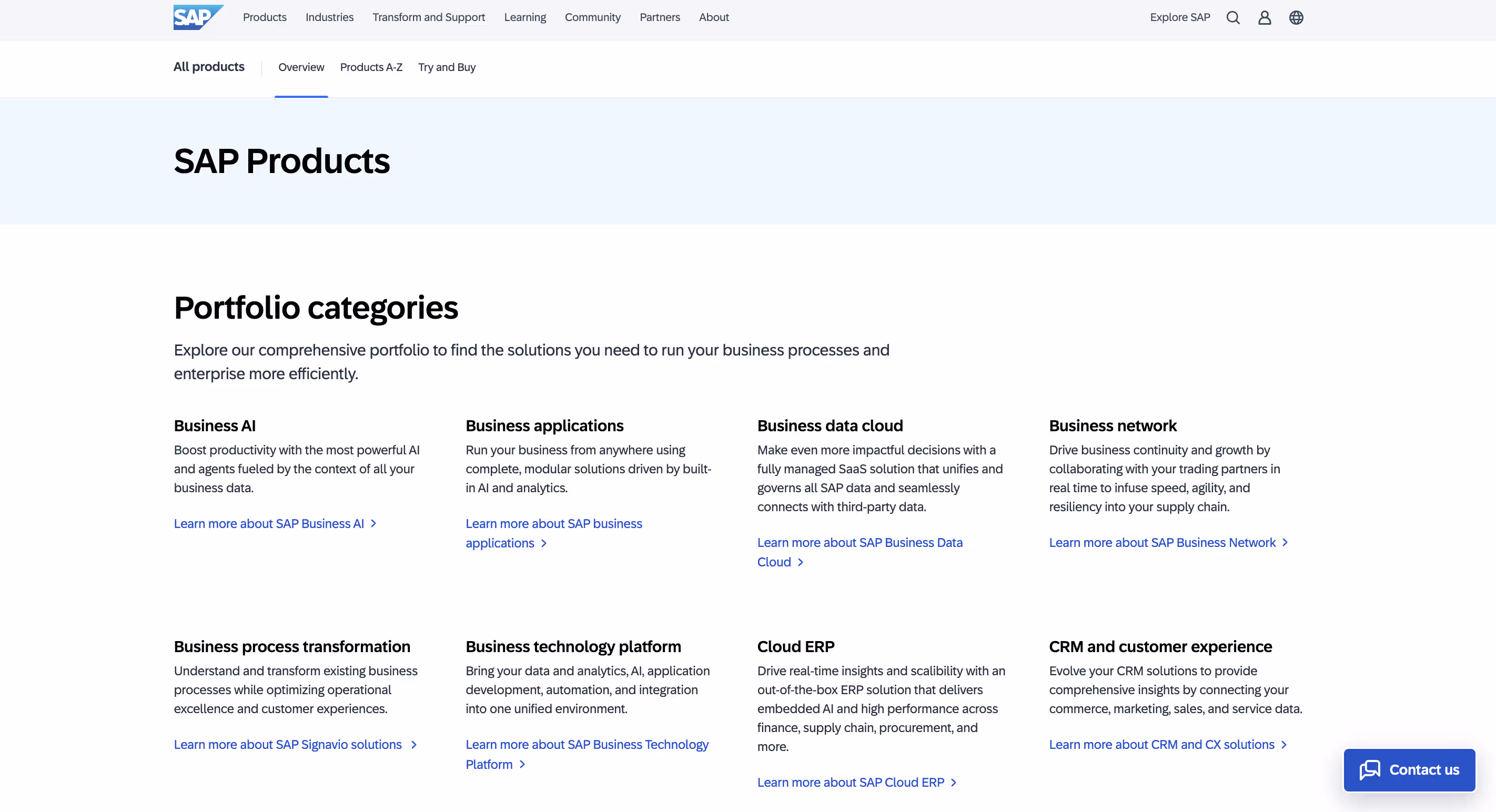Image resolution: width=1496 pixels, height=812 pixels.
Task: Click Explore SAP
Action: click(x=1180, y=17)
